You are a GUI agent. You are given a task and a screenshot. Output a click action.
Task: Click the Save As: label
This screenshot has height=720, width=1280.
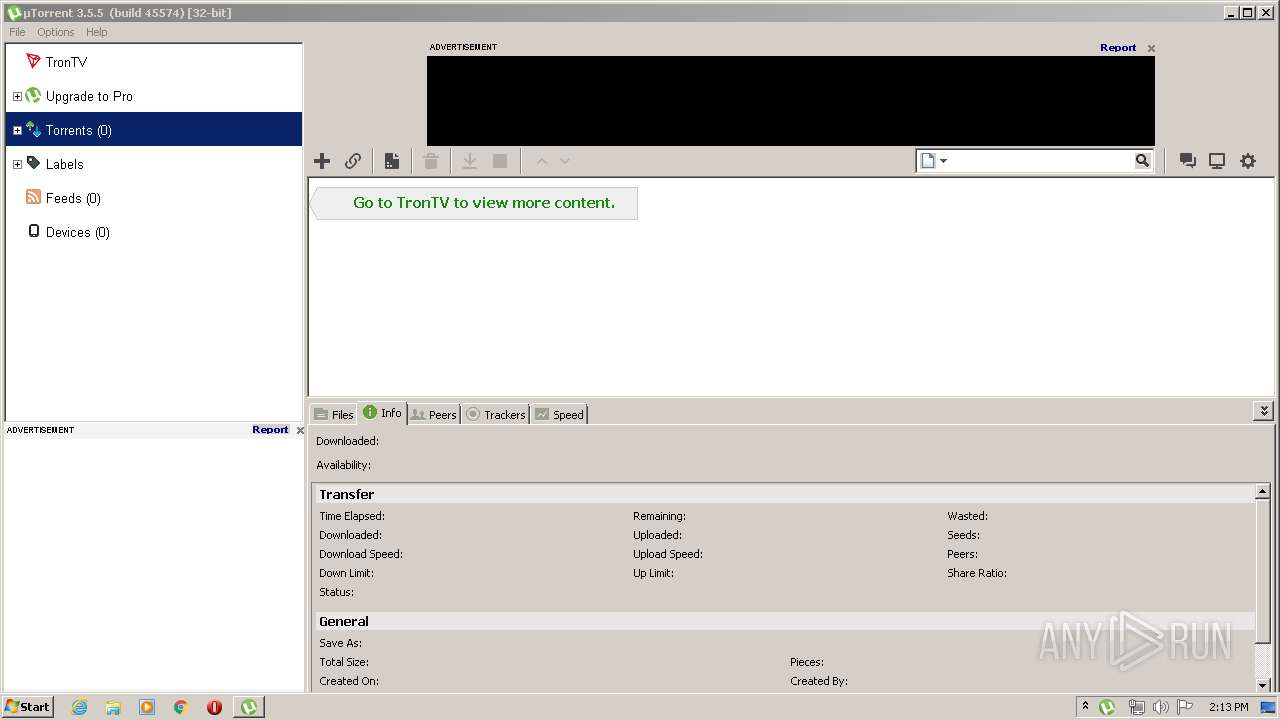(341, 643)
